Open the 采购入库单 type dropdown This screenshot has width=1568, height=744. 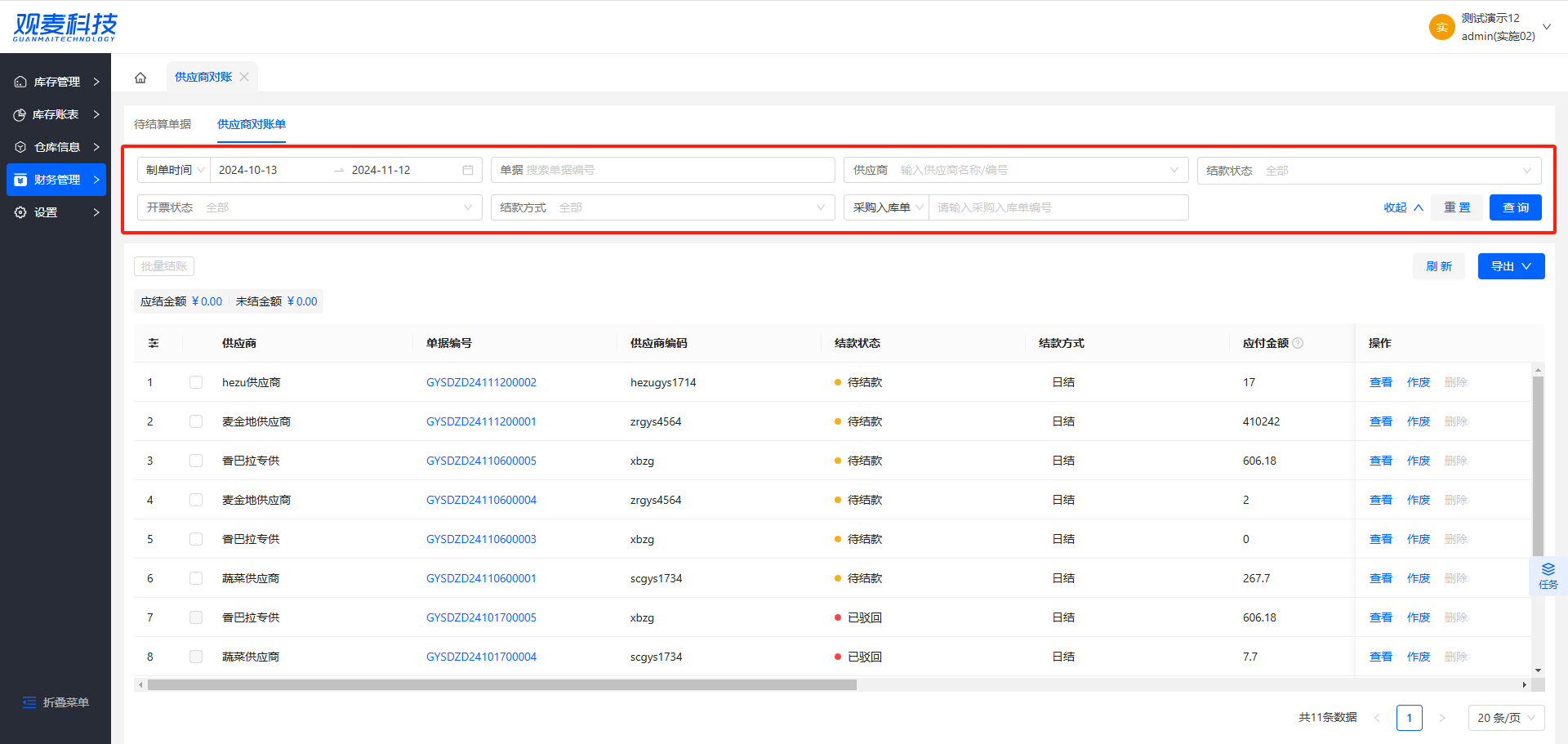tap(887, 207)
